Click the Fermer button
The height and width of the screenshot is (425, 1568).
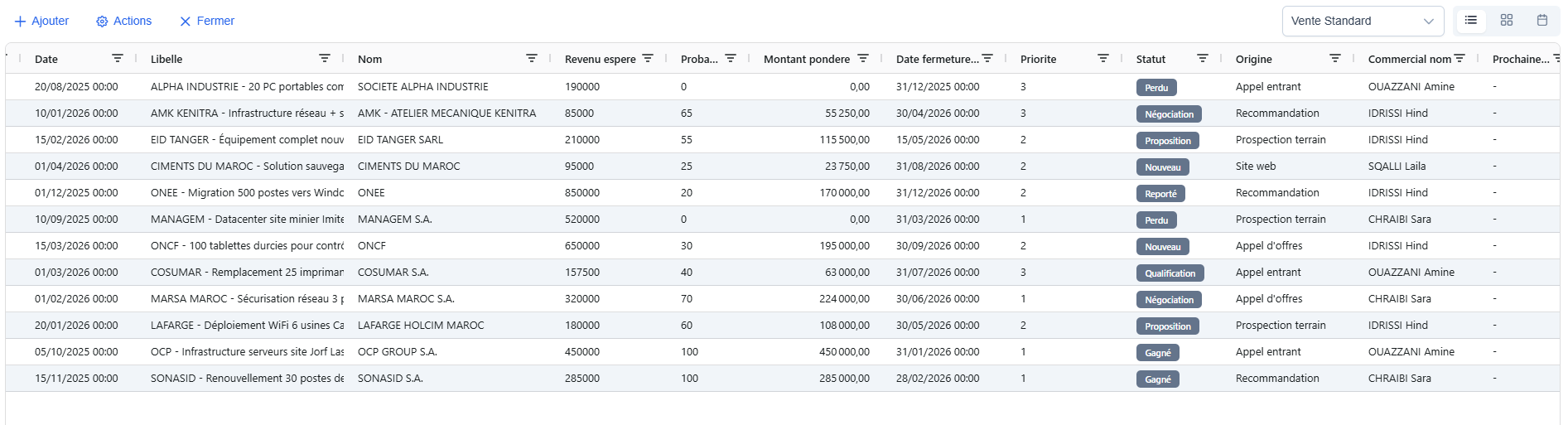click(x=207, y=21)
